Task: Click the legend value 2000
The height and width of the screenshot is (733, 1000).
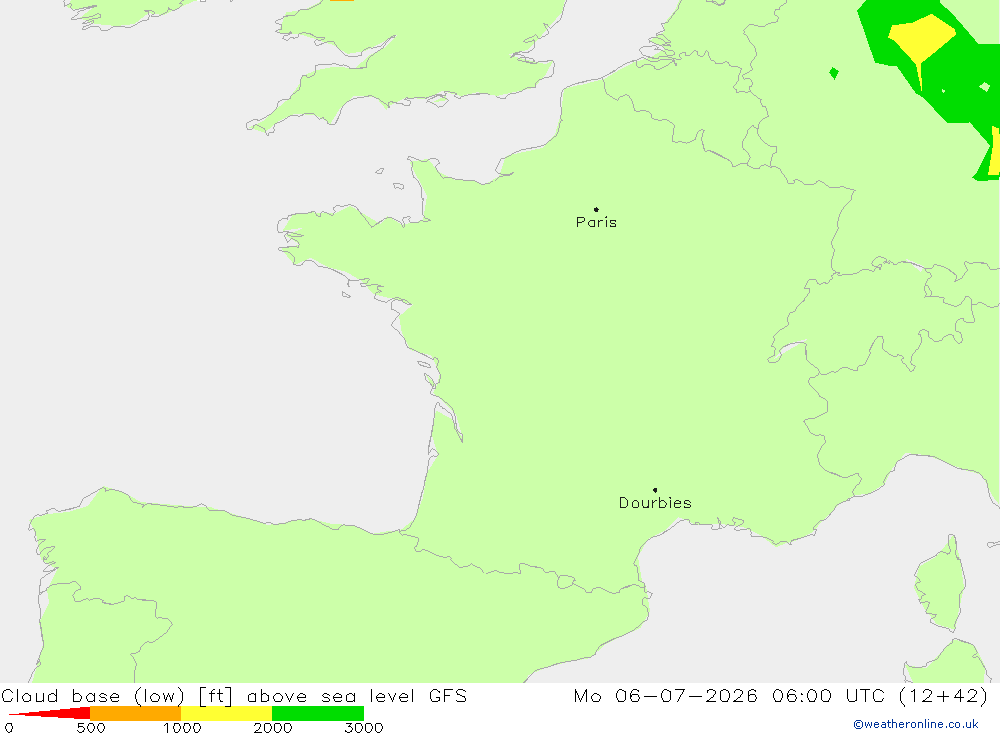Action: (273, 727)
